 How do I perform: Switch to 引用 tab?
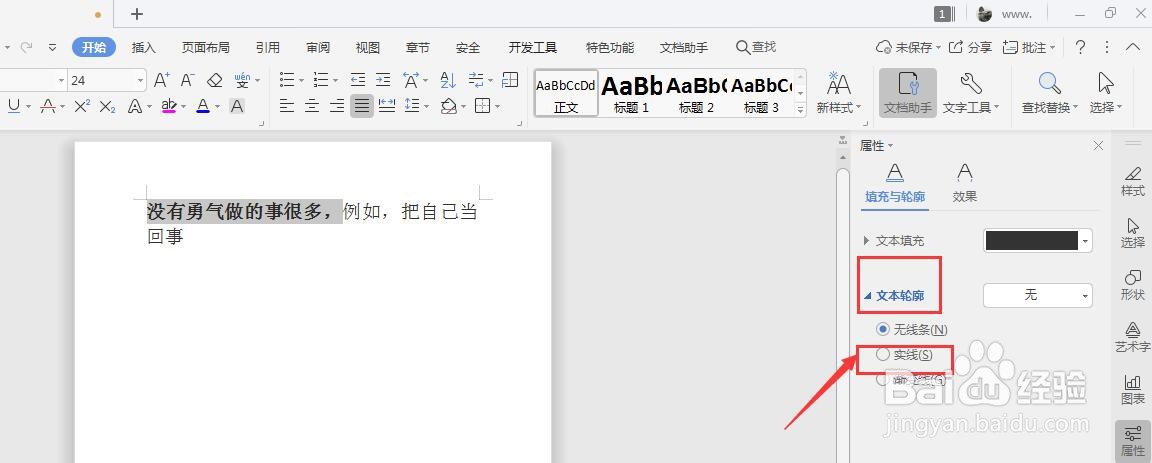267,48
